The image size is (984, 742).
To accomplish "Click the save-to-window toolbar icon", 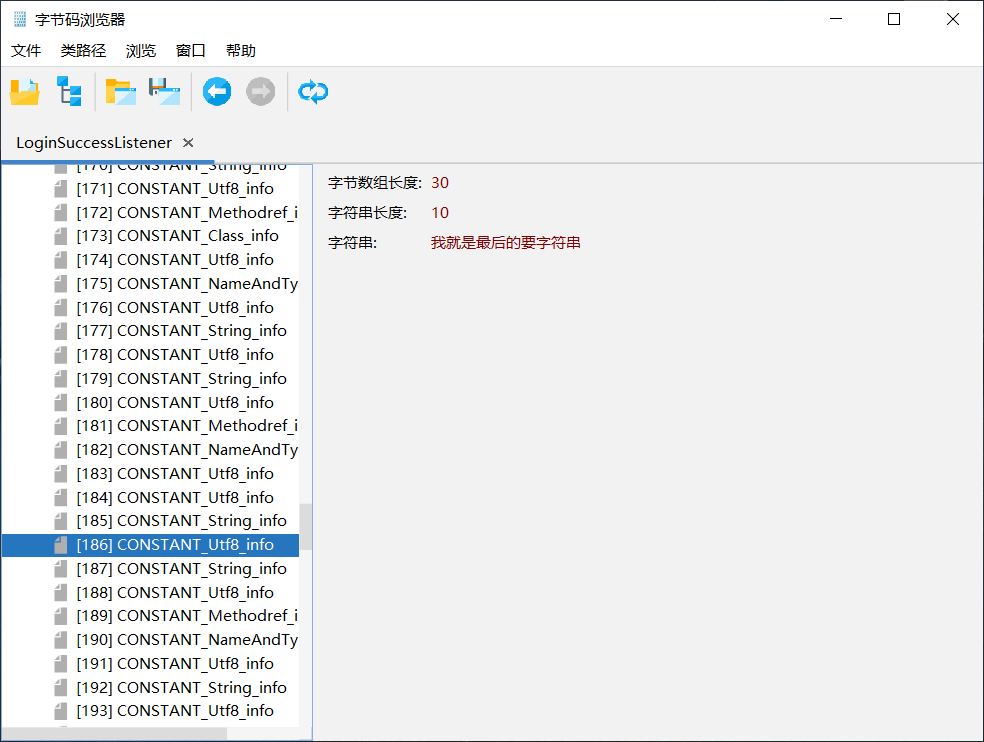I will 163,91.
